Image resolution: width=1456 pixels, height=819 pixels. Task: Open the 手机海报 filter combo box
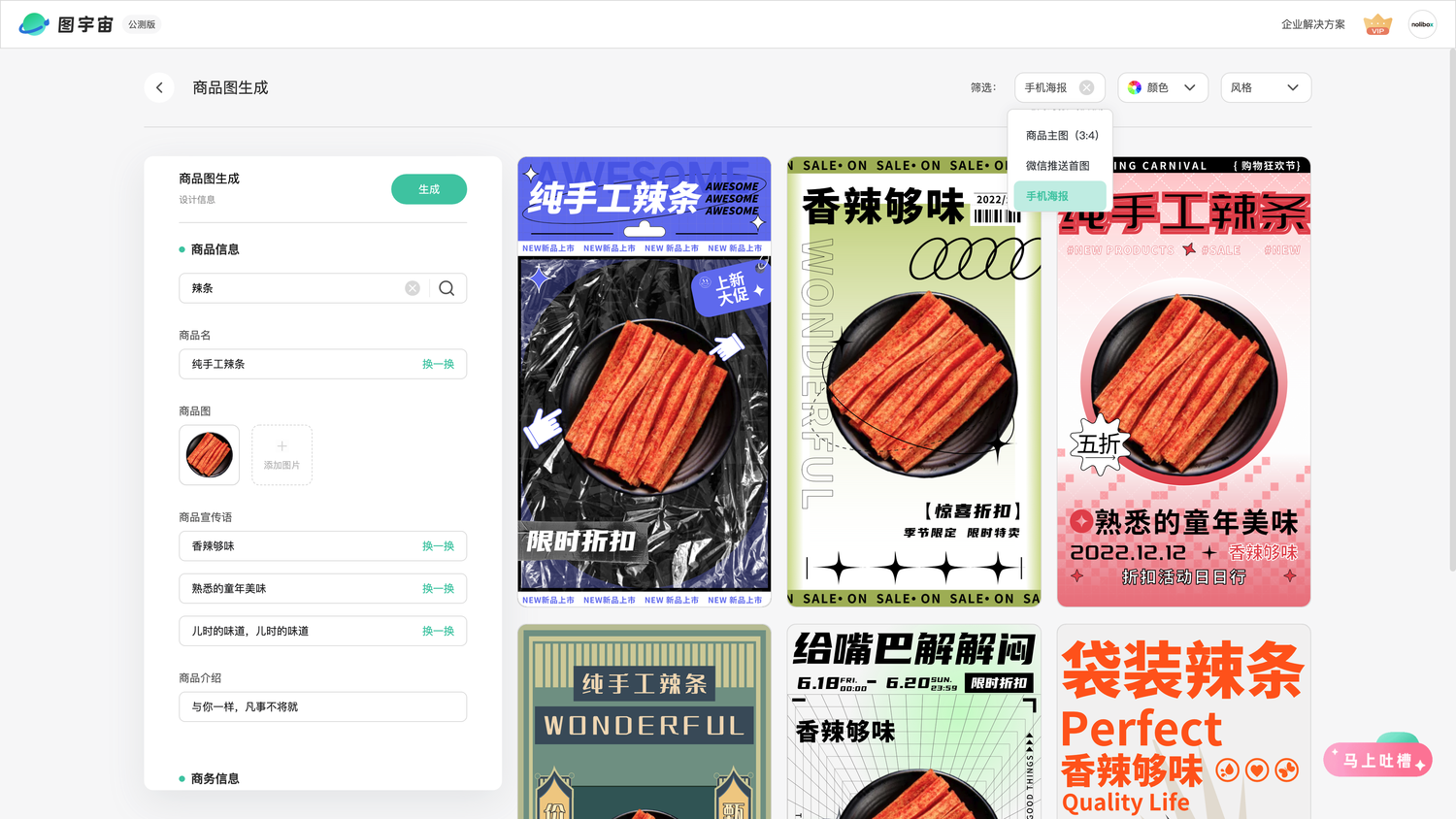1060,87
